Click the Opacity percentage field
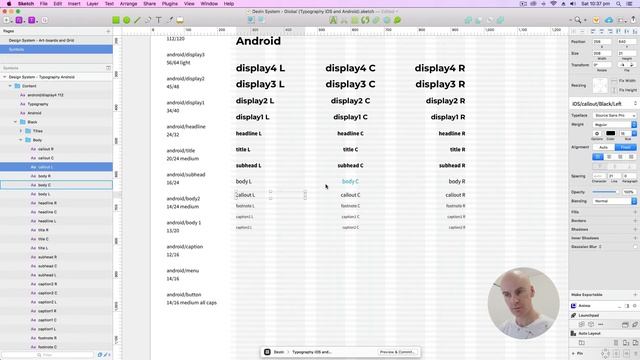This screenshot has width=640, height=360. coord(629,192)
